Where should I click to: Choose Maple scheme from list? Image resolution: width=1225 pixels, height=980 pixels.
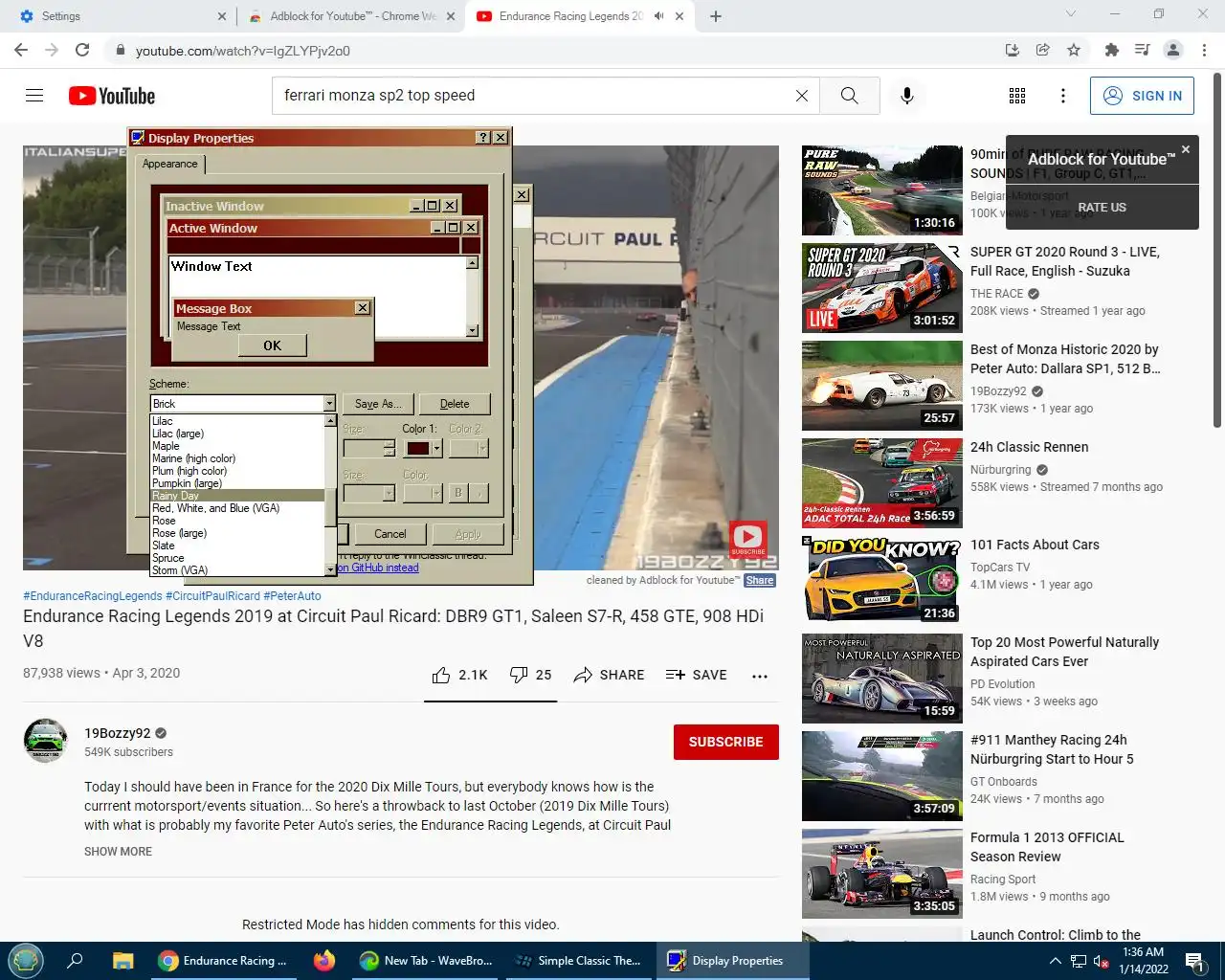coord(237,446)
